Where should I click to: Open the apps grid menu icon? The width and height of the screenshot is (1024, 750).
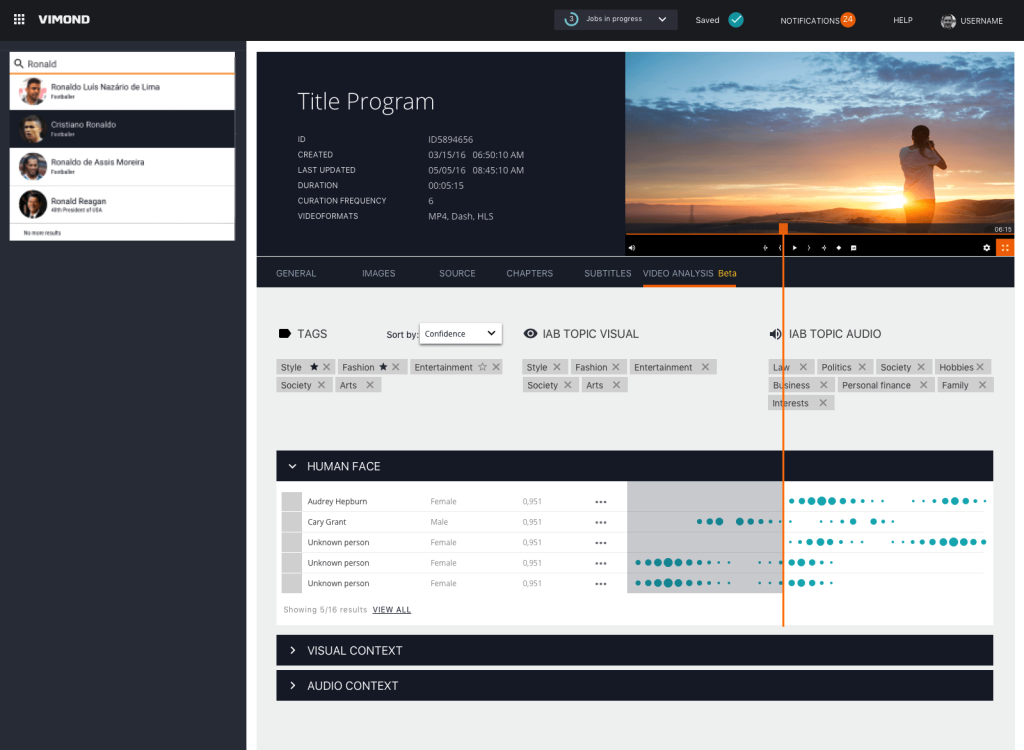19,20
